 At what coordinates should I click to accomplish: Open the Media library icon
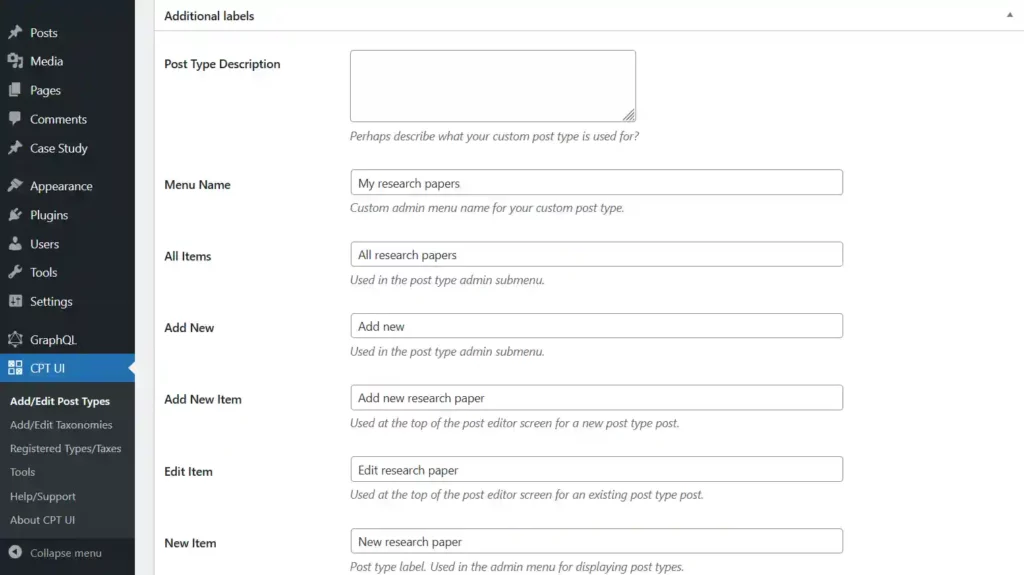click(x=15, y=61)
